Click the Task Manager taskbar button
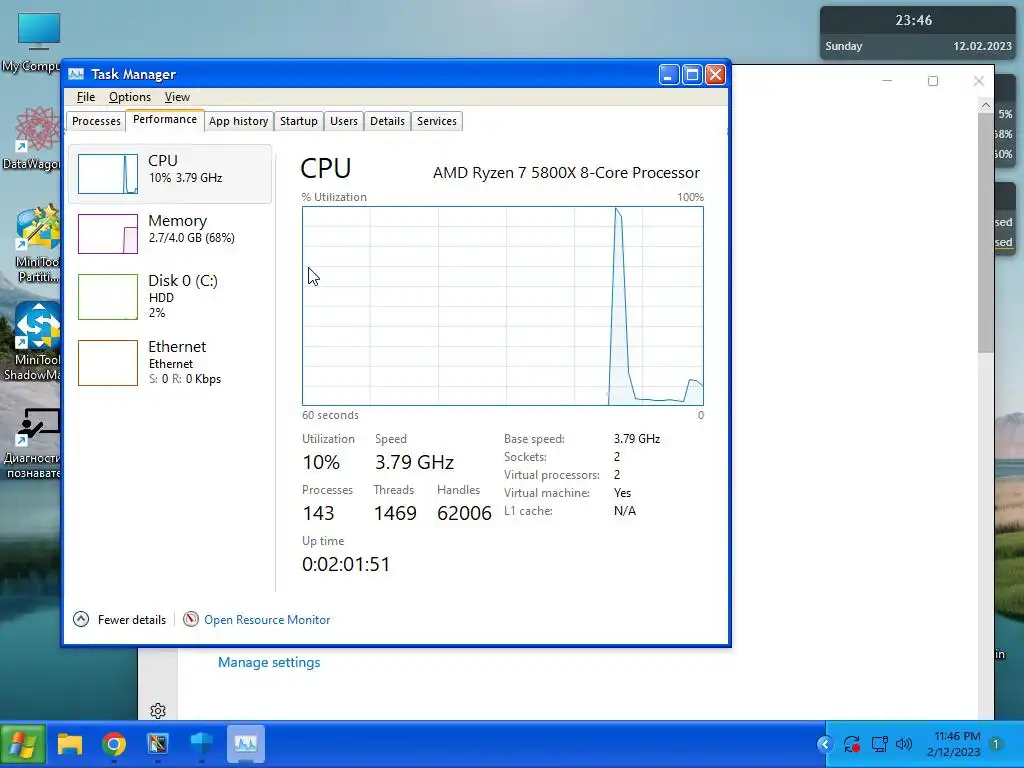Screen dimensions: 1024x768 tap(246, 744)
